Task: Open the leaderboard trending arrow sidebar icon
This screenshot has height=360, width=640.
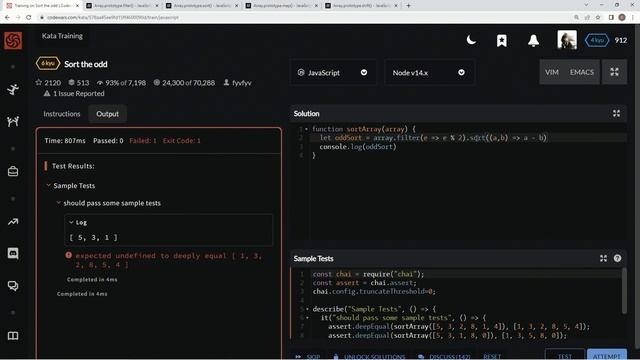Action: (x=13, y=222)
